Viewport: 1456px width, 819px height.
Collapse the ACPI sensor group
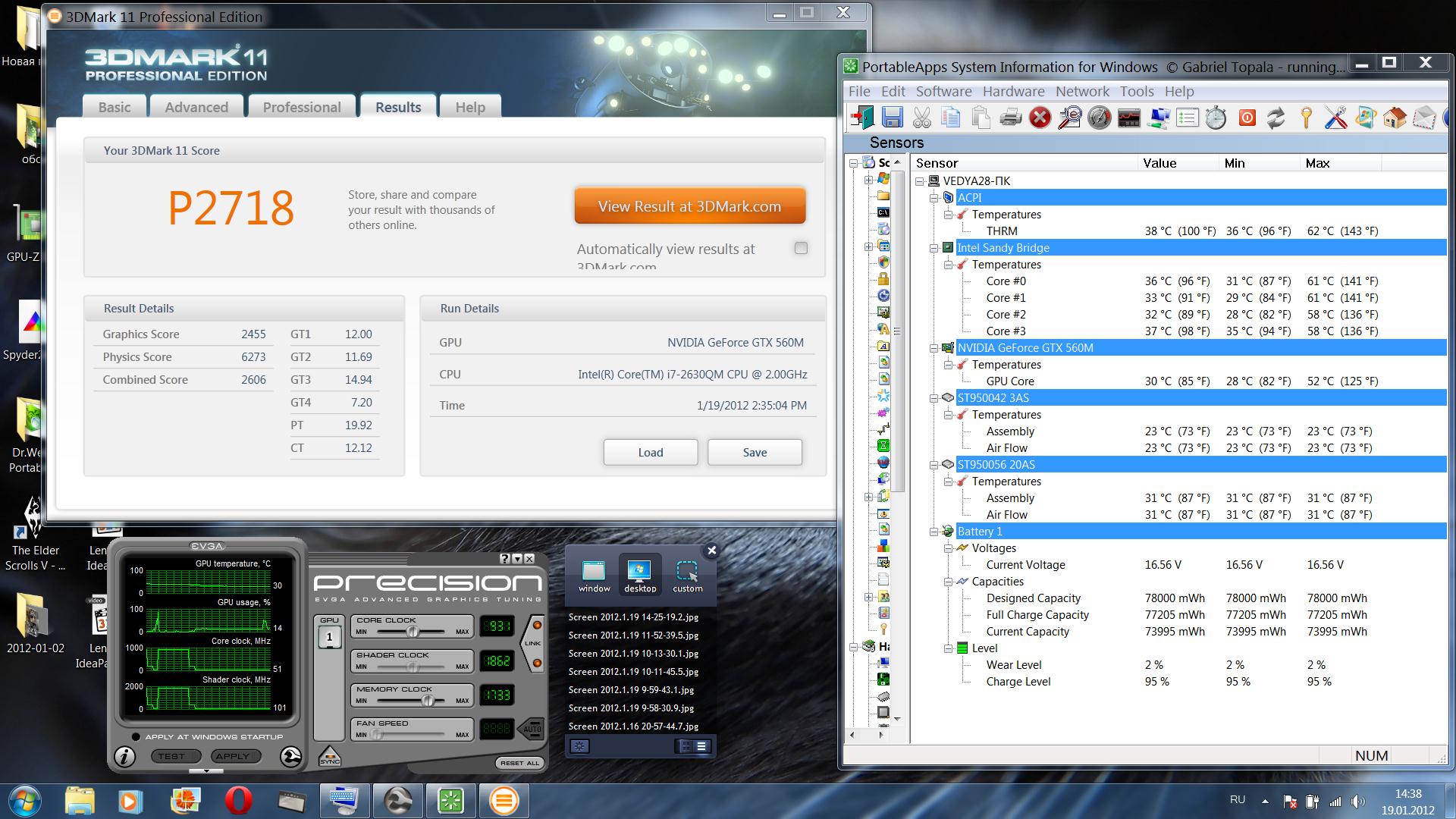pyautogui.click(x=934, y=198)
